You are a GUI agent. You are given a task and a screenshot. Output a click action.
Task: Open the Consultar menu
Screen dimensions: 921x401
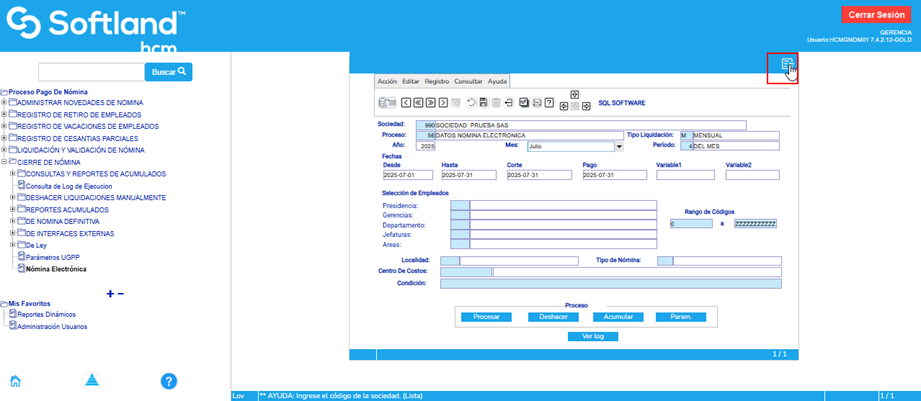click(x=468, y=81)
